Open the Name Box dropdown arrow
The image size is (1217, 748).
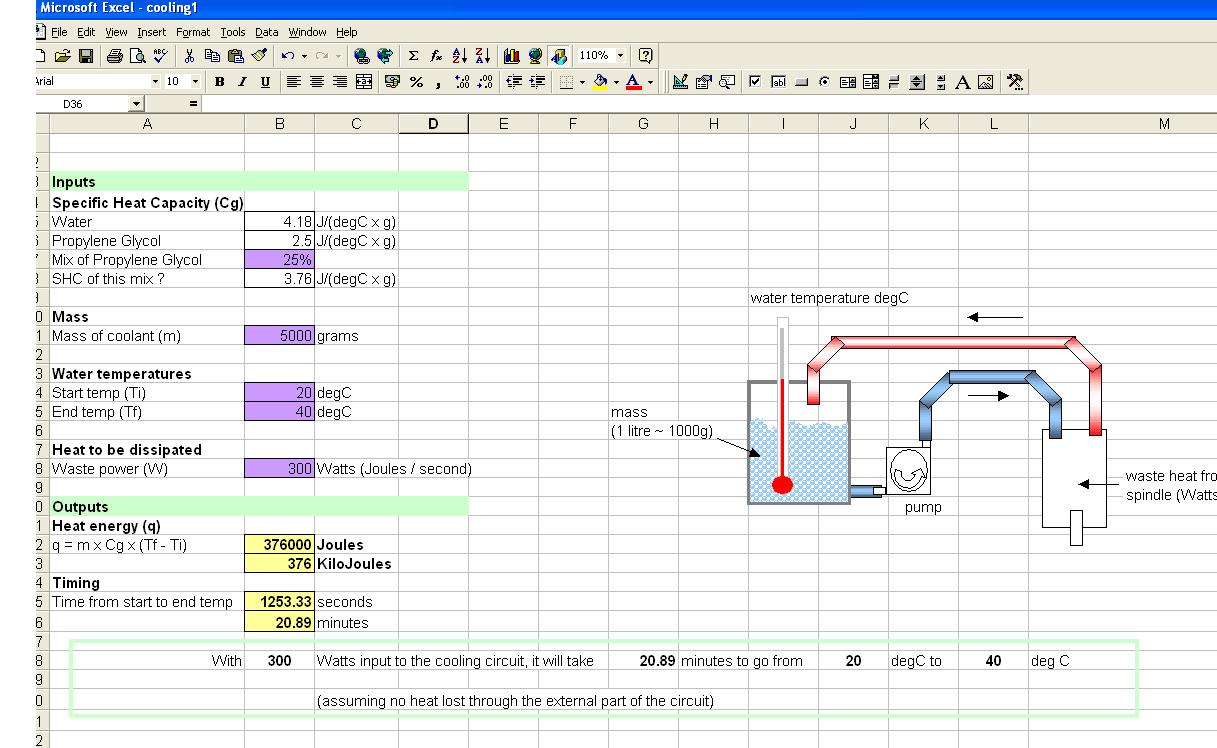click(137, 103)
